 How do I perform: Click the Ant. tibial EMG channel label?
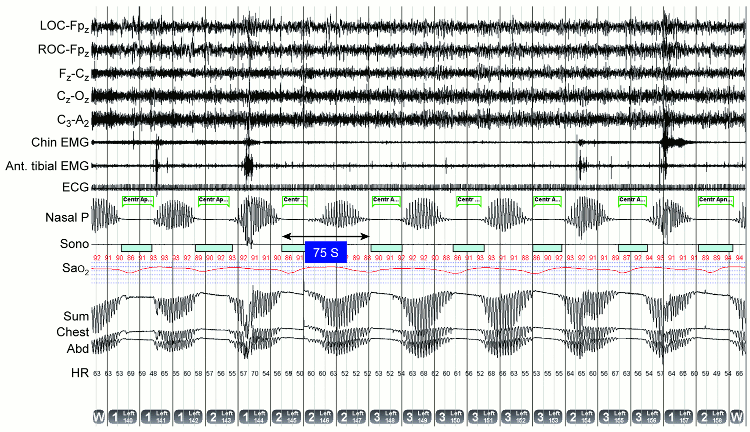click(x=44, y=165)
